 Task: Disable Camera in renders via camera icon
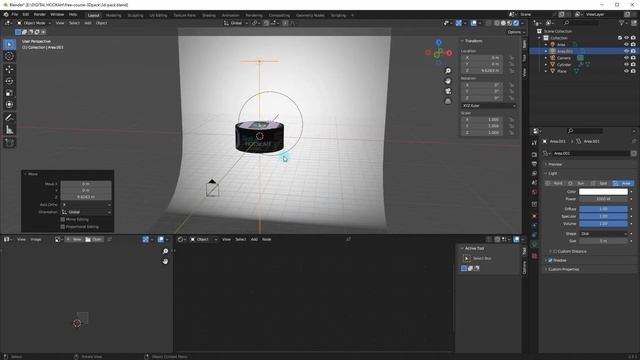pos(633,58)
